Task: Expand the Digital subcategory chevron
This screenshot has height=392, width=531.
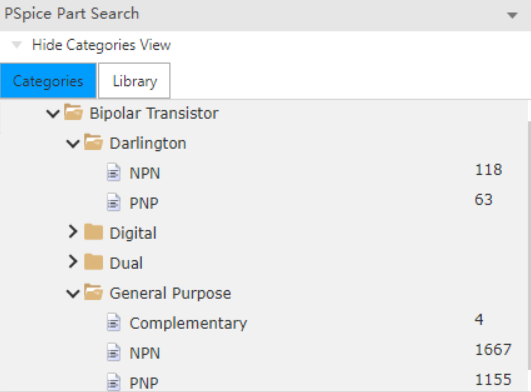Action: [x=72, y=232]
